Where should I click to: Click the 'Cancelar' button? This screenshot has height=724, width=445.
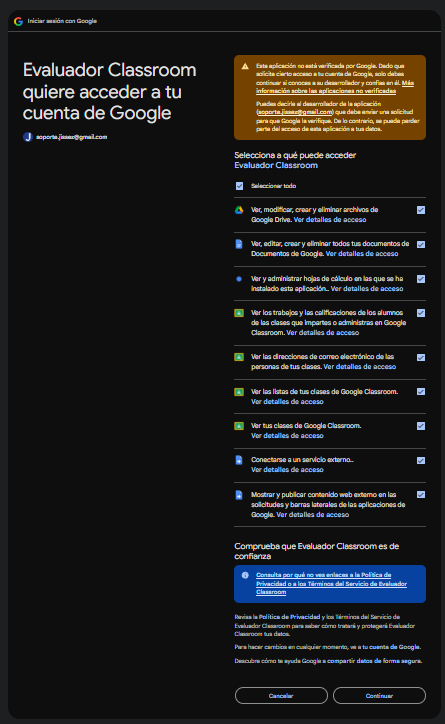(281, 696)
